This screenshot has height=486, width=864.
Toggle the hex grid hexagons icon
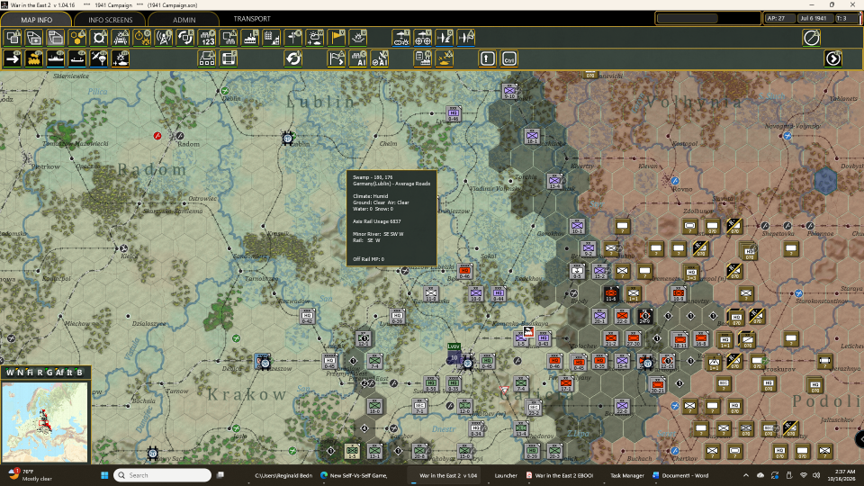coord(77,37)
